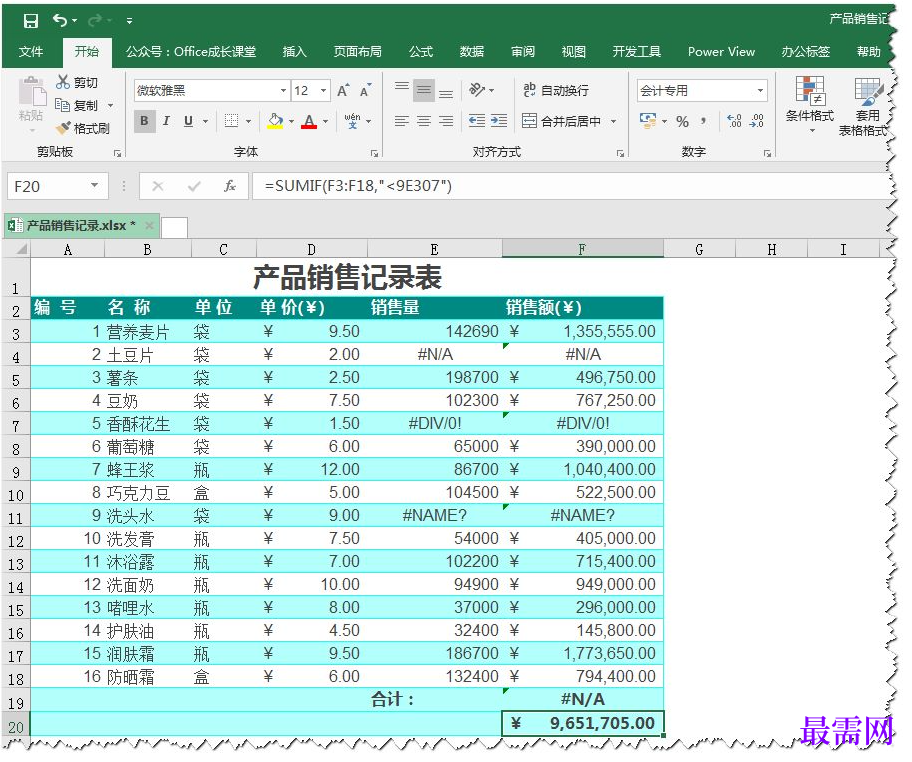Increase font size with large A icon
The width and height of the screenshot is (912, 762).
pos(343,90)
